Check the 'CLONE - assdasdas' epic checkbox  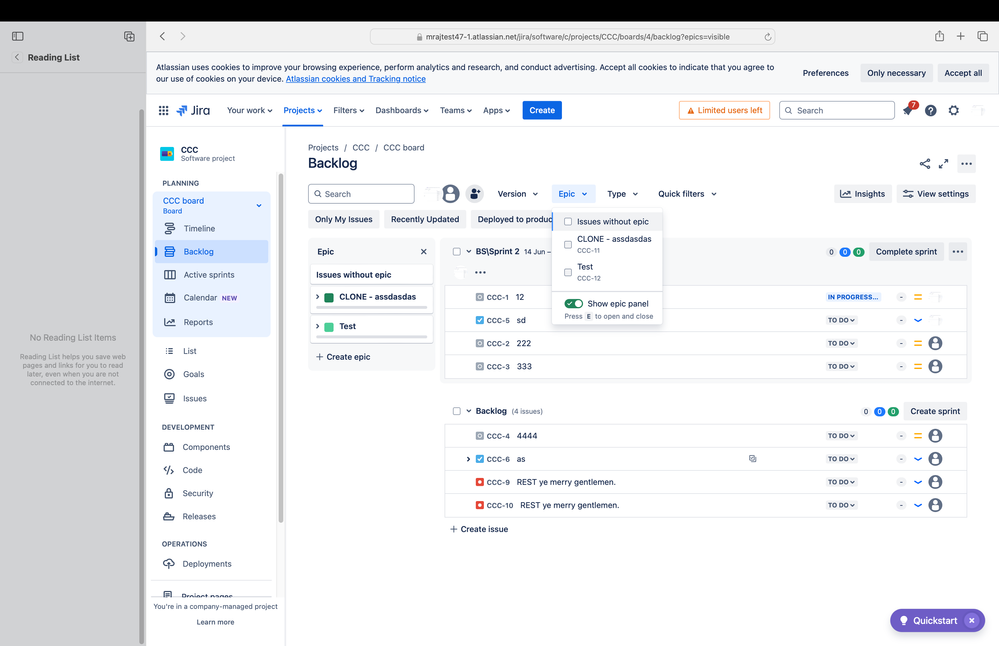[568, 245]
